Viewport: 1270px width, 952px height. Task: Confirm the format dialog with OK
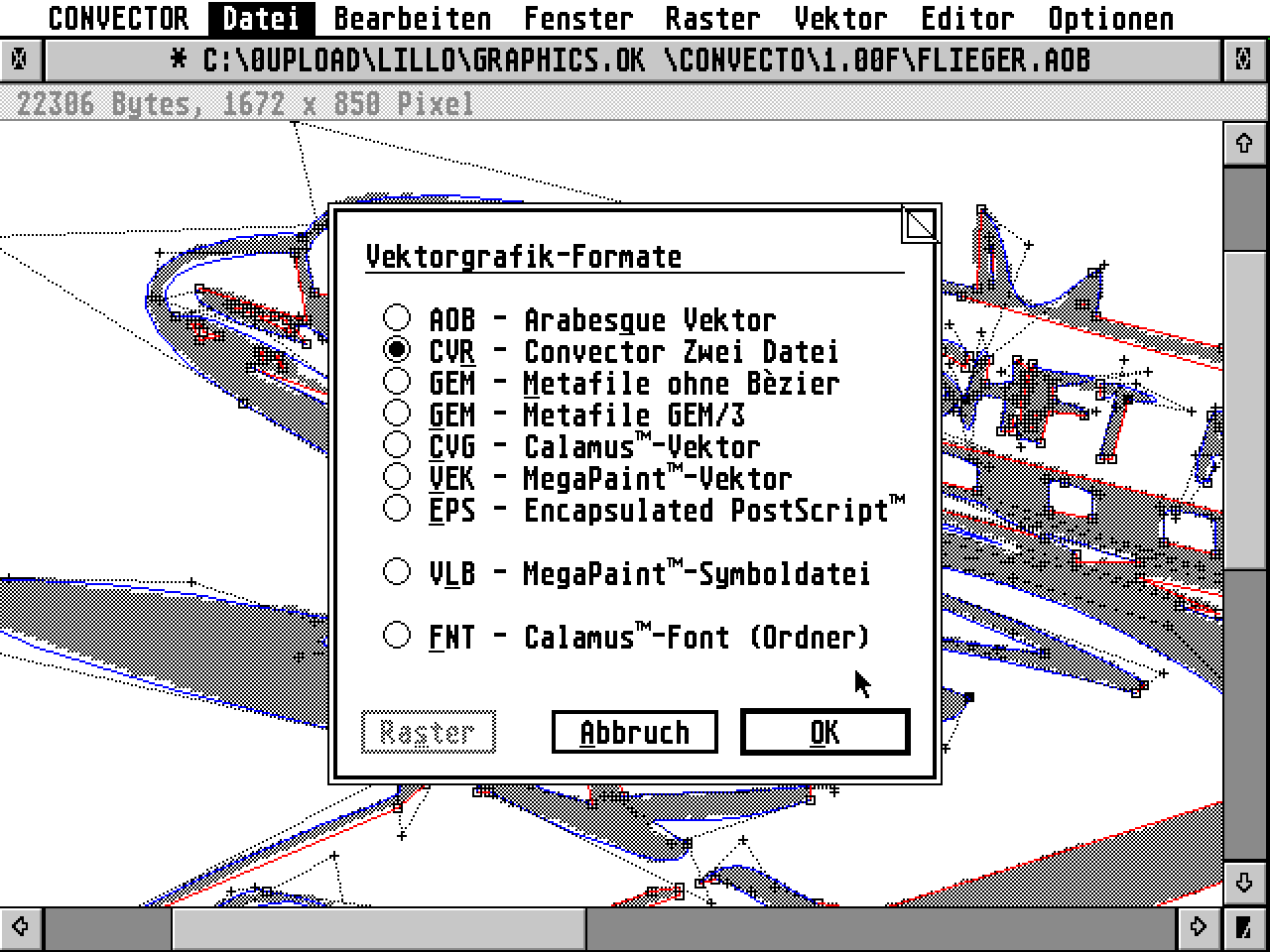pyautogui.click(x=825, y=731)
